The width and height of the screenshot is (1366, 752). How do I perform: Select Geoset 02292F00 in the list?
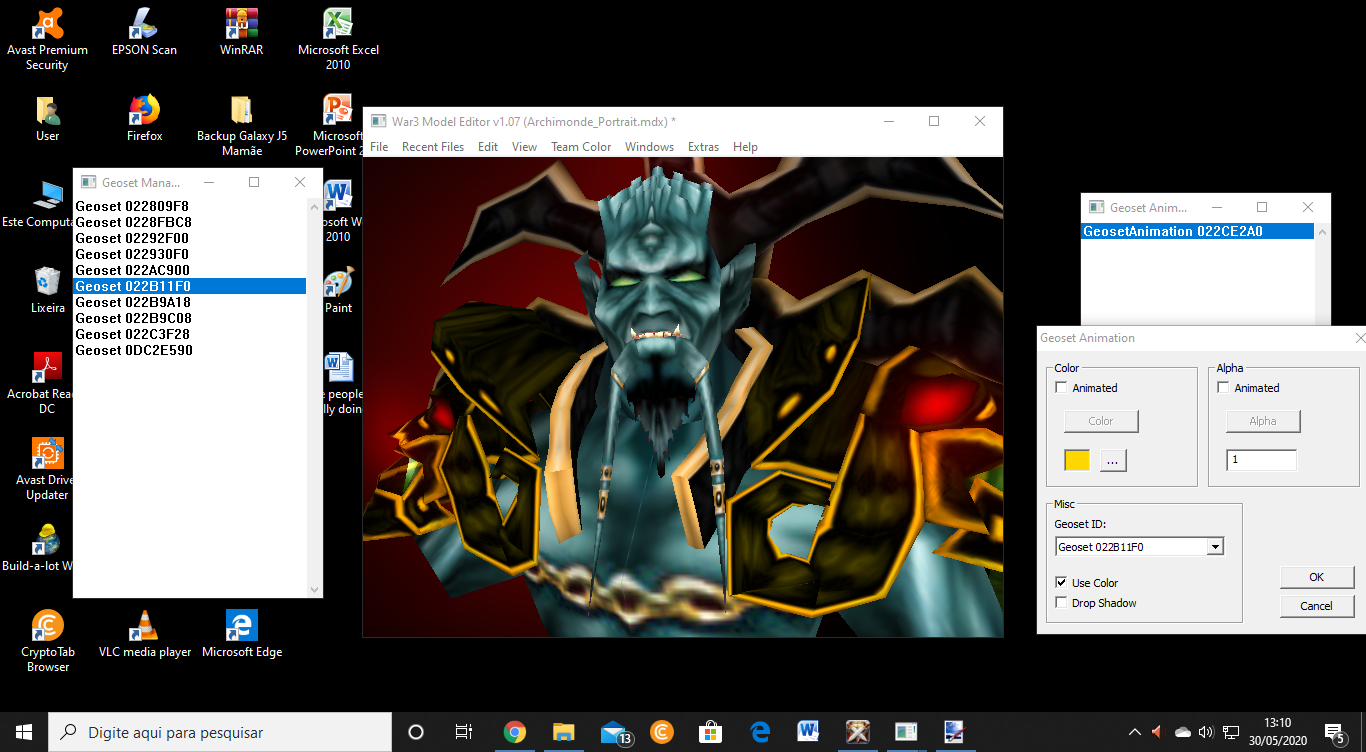190,238
